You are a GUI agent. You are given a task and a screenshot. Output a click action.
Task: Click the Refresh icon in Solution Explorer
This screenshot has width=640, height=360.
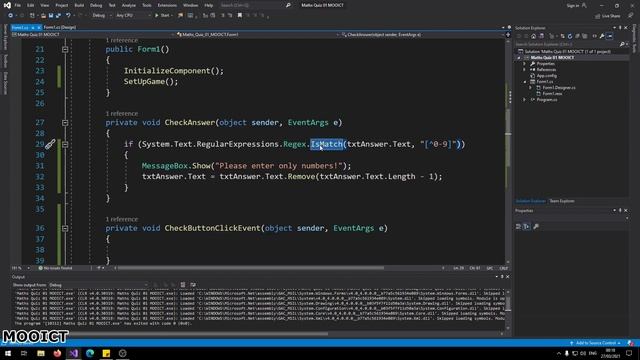tap(570, 36)
